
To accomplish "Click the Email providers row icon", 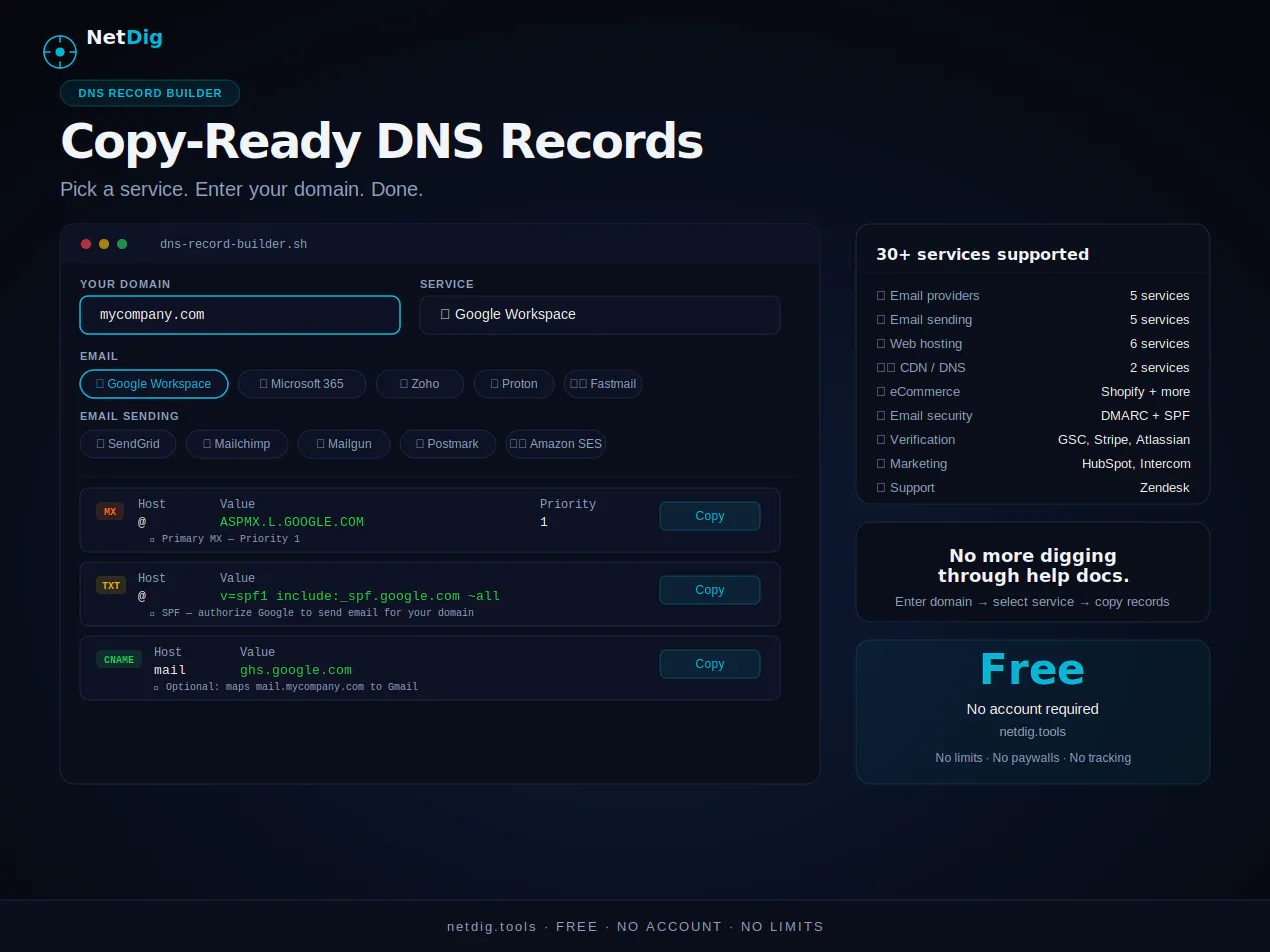I will [881, 296].
